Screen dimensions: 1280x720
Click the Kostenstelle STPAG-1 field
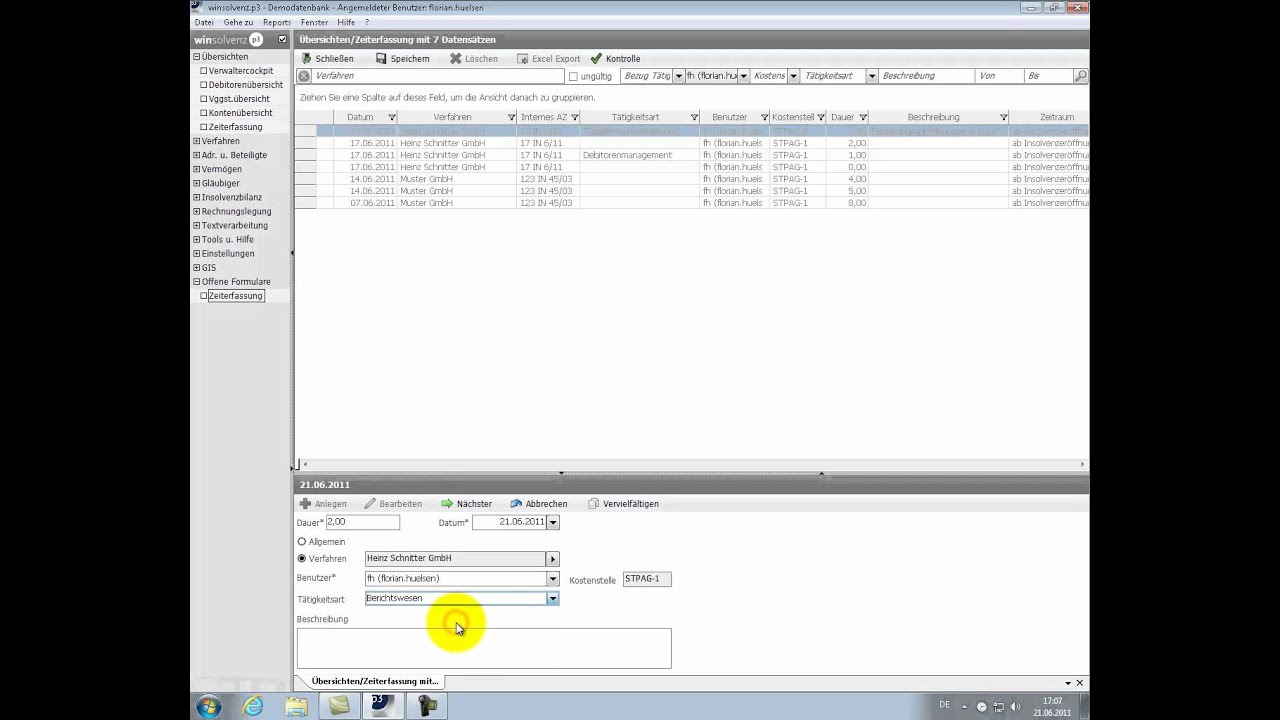coord(647,578)
